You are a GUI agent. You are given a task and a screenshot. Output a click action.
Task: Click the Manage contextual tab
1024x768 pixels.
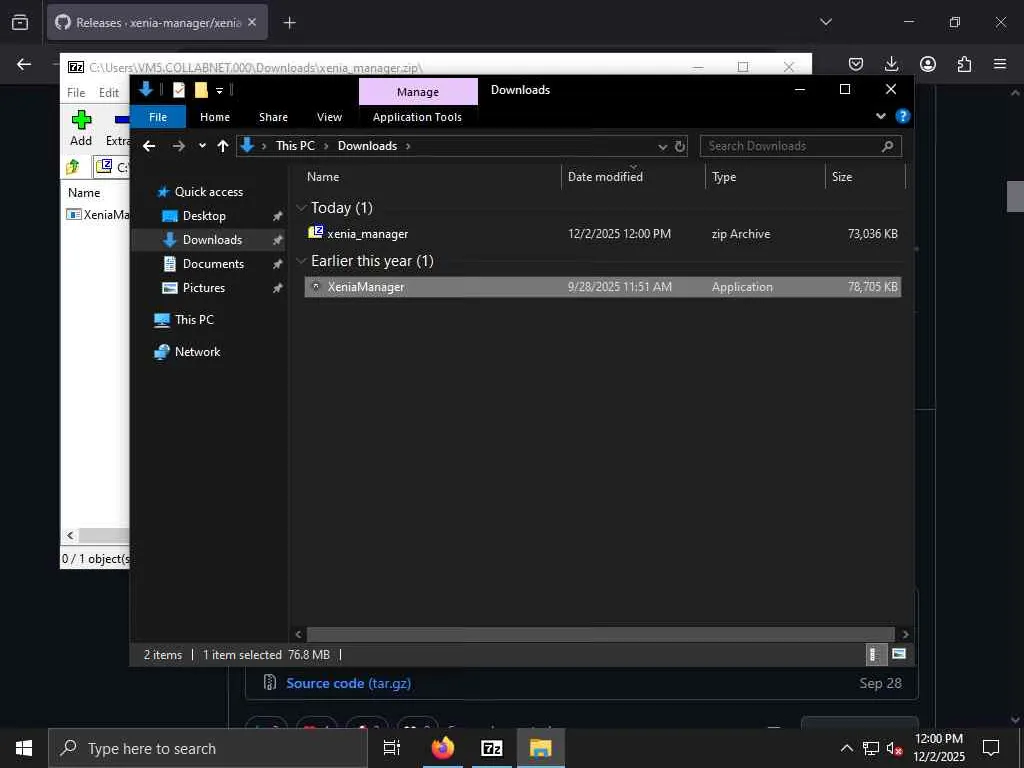click(418, 92)
